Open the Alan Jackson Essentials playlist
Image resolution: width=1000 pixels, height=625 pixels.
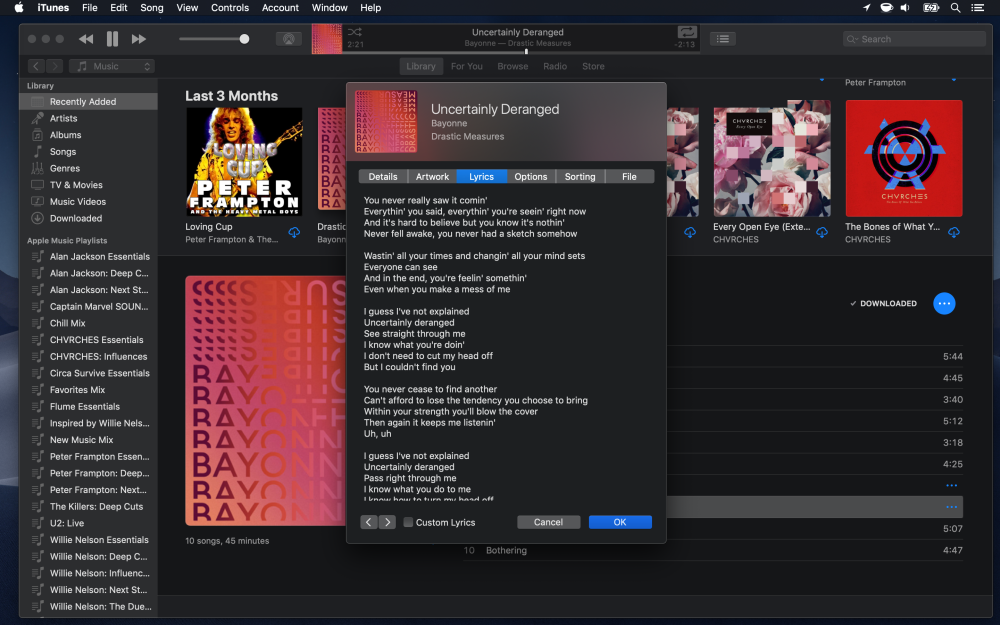coord(89,256)
